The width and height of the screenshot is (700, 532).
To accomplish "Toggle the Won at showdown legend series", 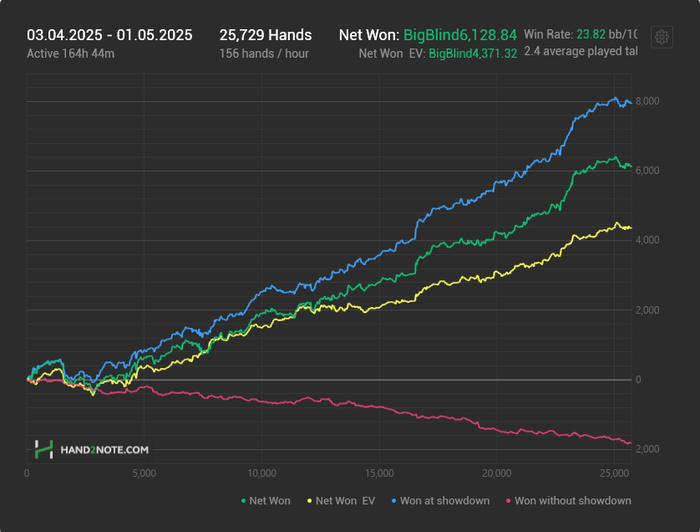I will (440, 501).
